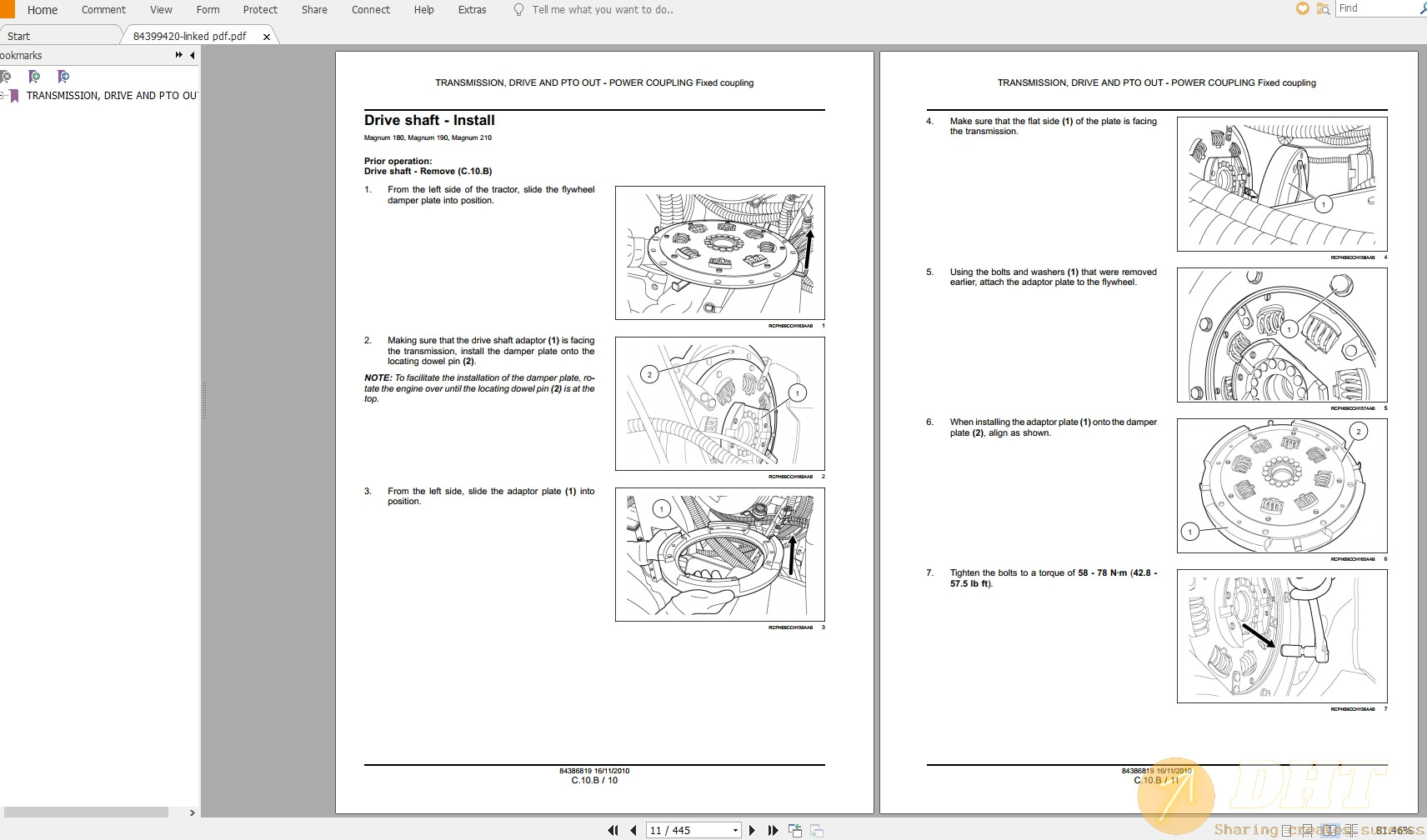The height and width of the screenshot is (840, 1427).
Task: Click the add new bookmark icon
Action: [34, 77]
